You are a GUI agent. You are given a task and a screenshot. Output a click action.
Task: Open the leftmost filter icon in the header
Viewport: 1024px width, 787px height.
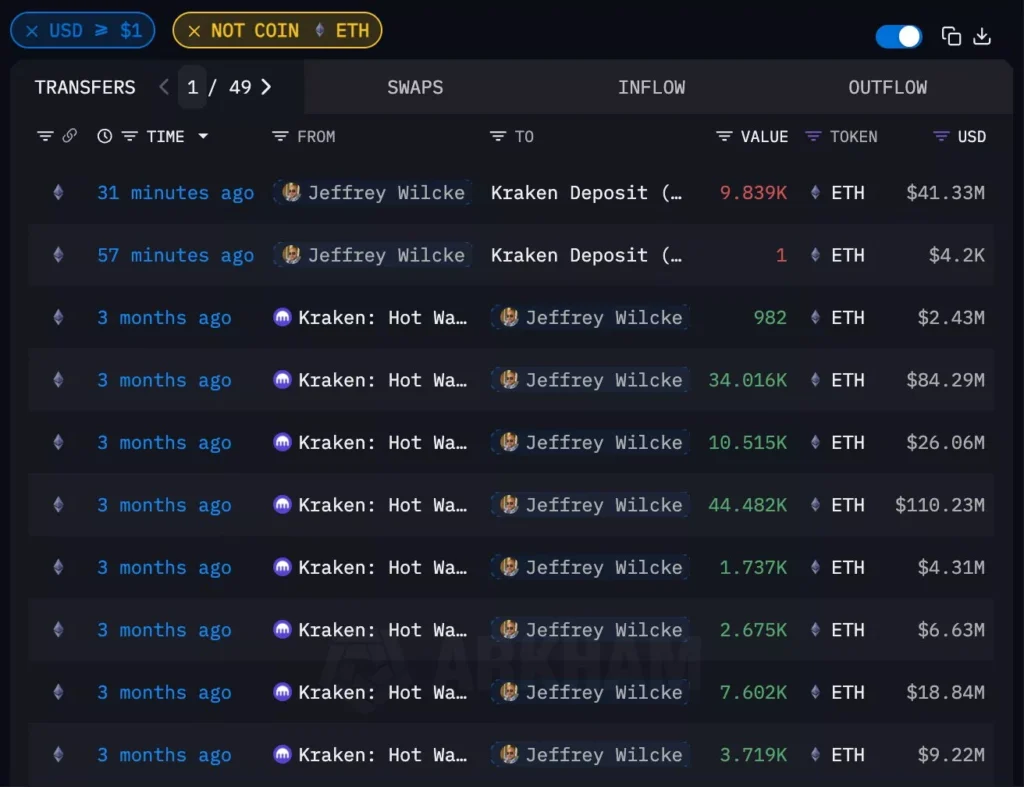45,136
